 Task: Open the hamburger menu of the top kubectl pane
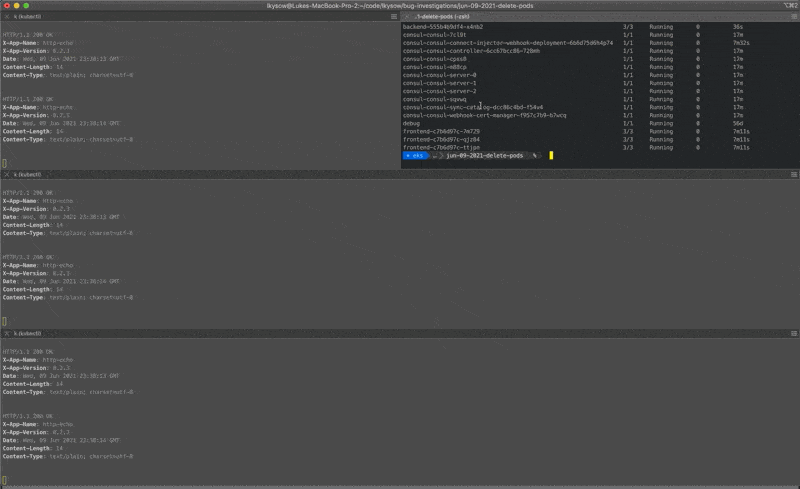pos(394,17)
